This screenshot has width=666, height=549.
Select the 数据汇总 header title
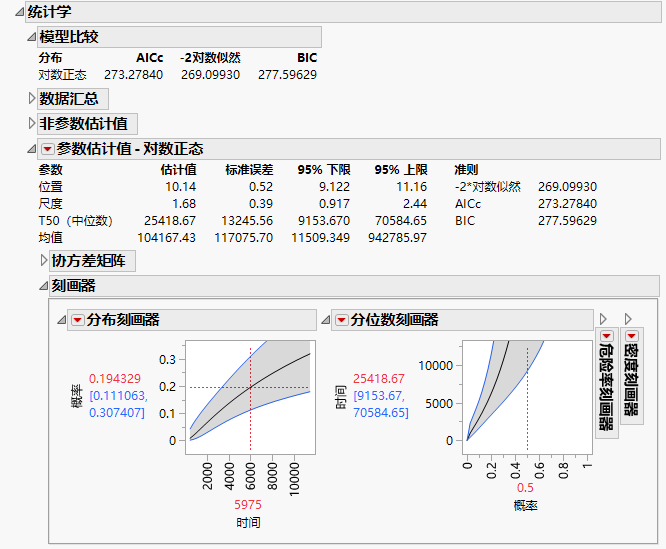click(x=69, y=99)
